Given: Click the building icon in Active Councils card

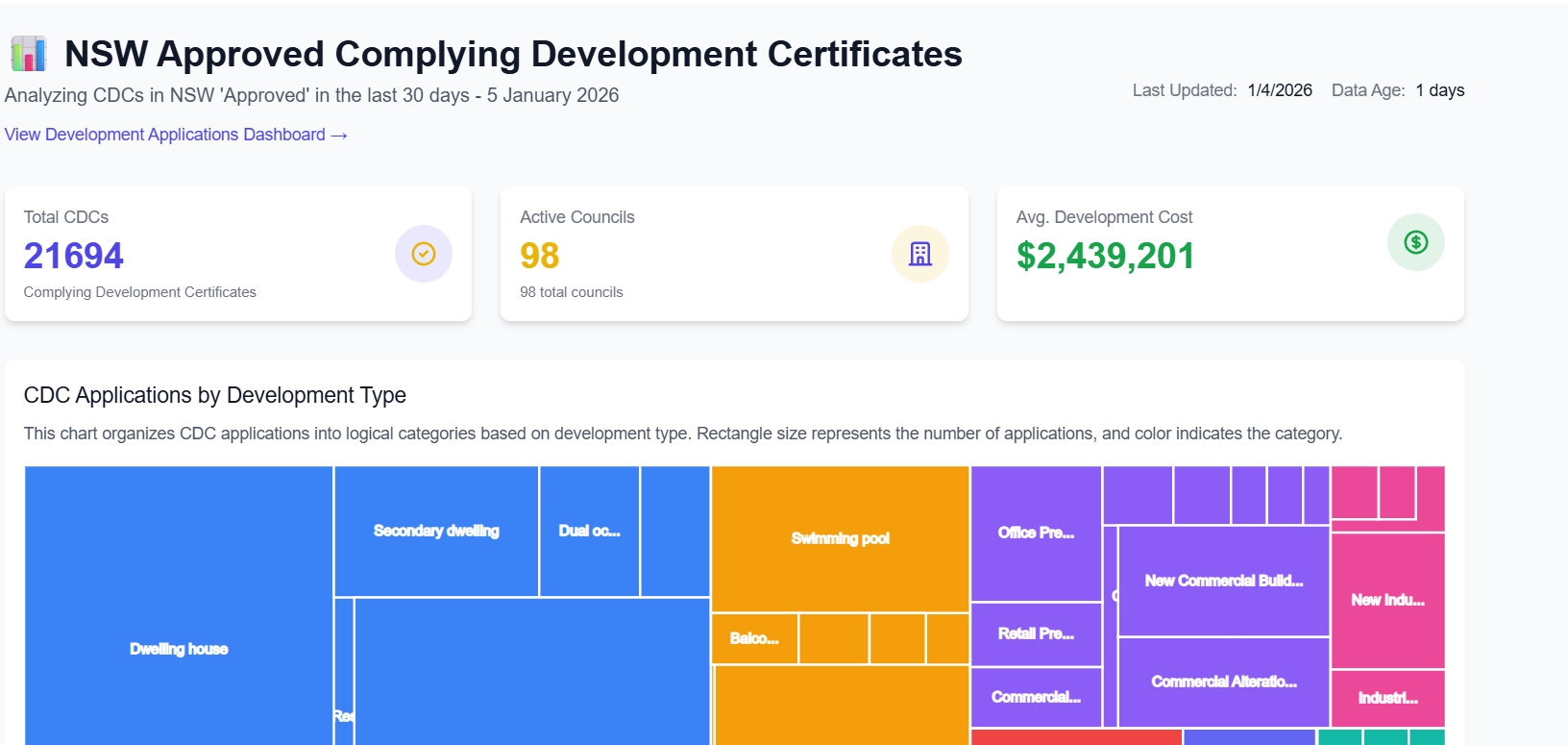Looking at the screenshot, I should [x=919, y=254].
